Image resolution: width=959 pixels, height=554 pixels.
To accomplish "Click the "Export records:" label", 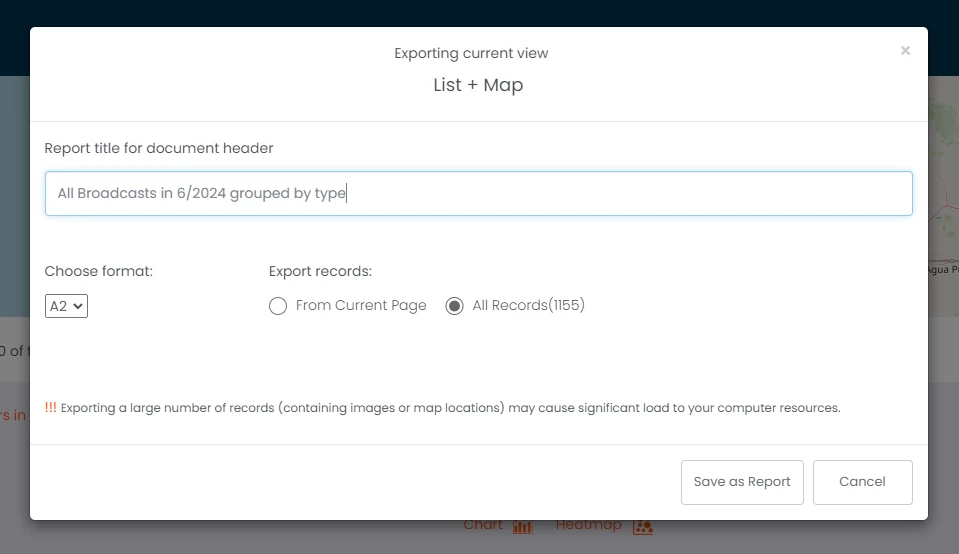I will (x=320, y=271).
